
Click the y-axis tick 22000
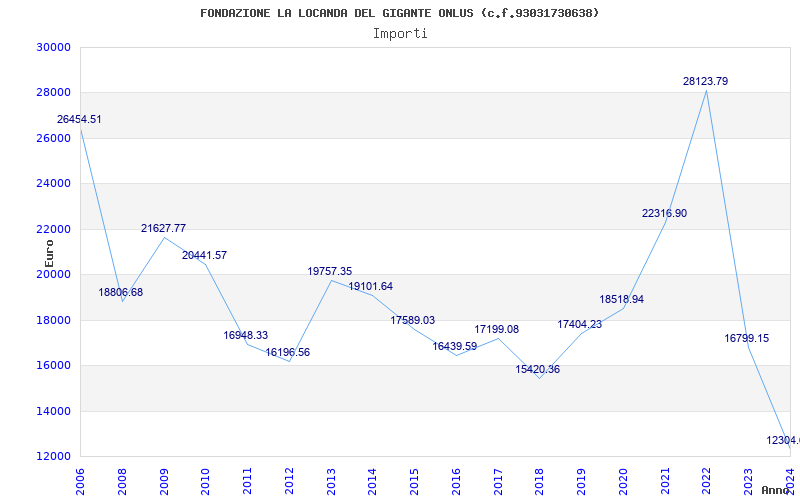coord(53,230)
